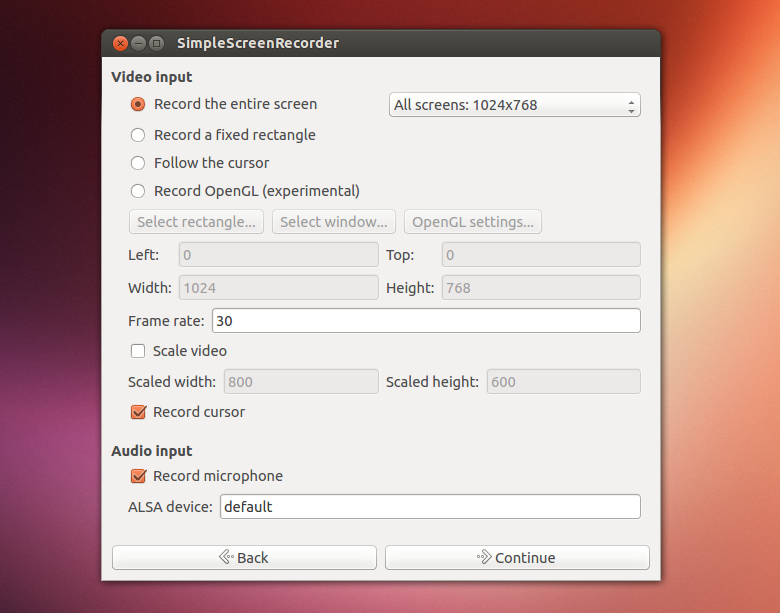The image size is (780, 613).
Task: Click the Select rectangle... button
Action: coord(196,222)
